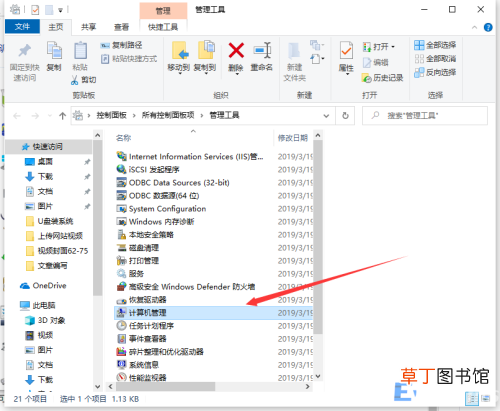
Task: Click the 新建文件夹 icon
Action: click(294, 51)
